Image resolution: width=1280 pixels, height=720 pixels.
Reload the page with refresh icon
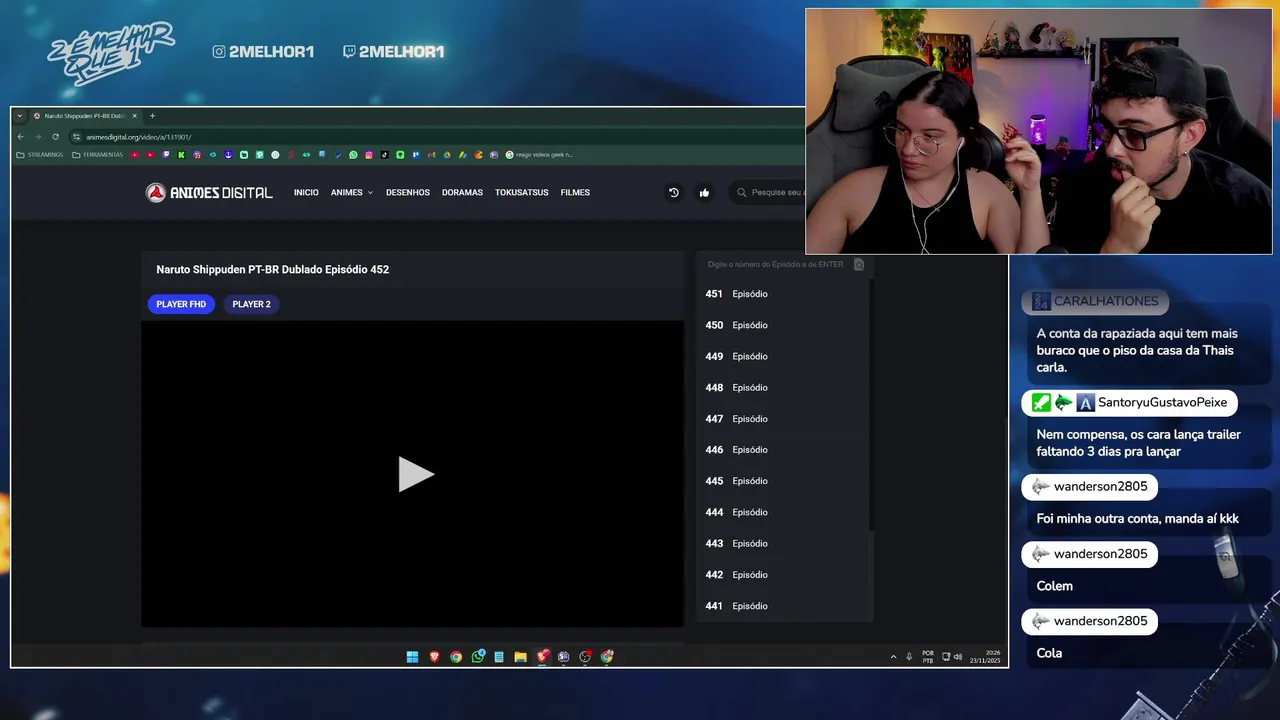(x=55, y=137)
